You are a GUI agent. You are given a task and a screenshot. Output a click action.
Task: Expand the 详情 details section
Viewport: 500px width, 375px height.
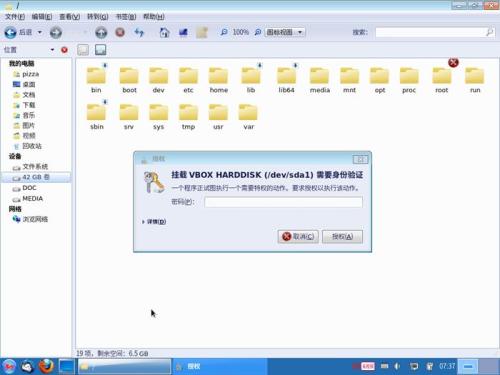pyautogui.click(x=154, y=222)
